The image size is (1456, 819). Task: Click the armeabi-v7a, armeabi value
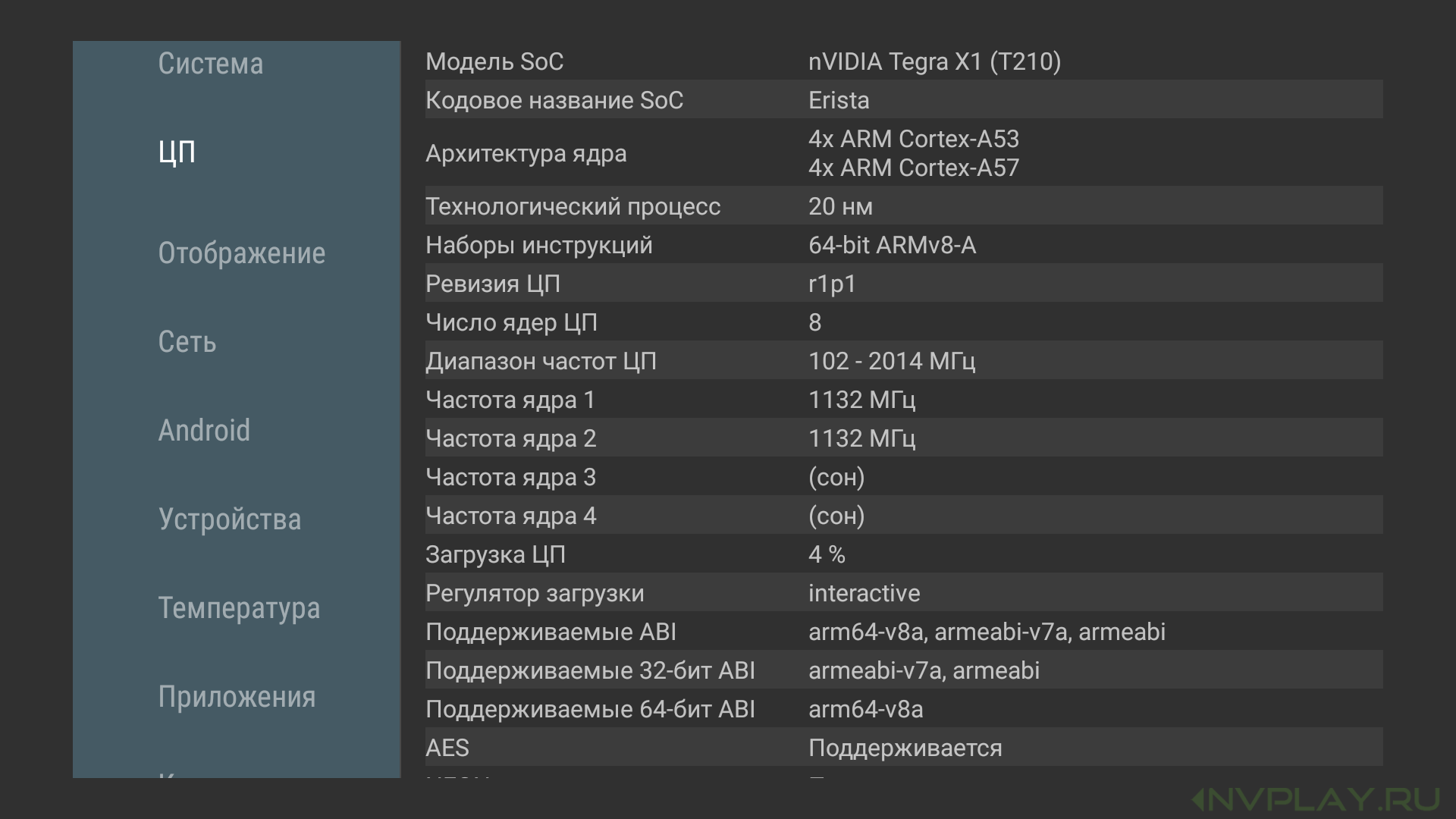point(924,670)
